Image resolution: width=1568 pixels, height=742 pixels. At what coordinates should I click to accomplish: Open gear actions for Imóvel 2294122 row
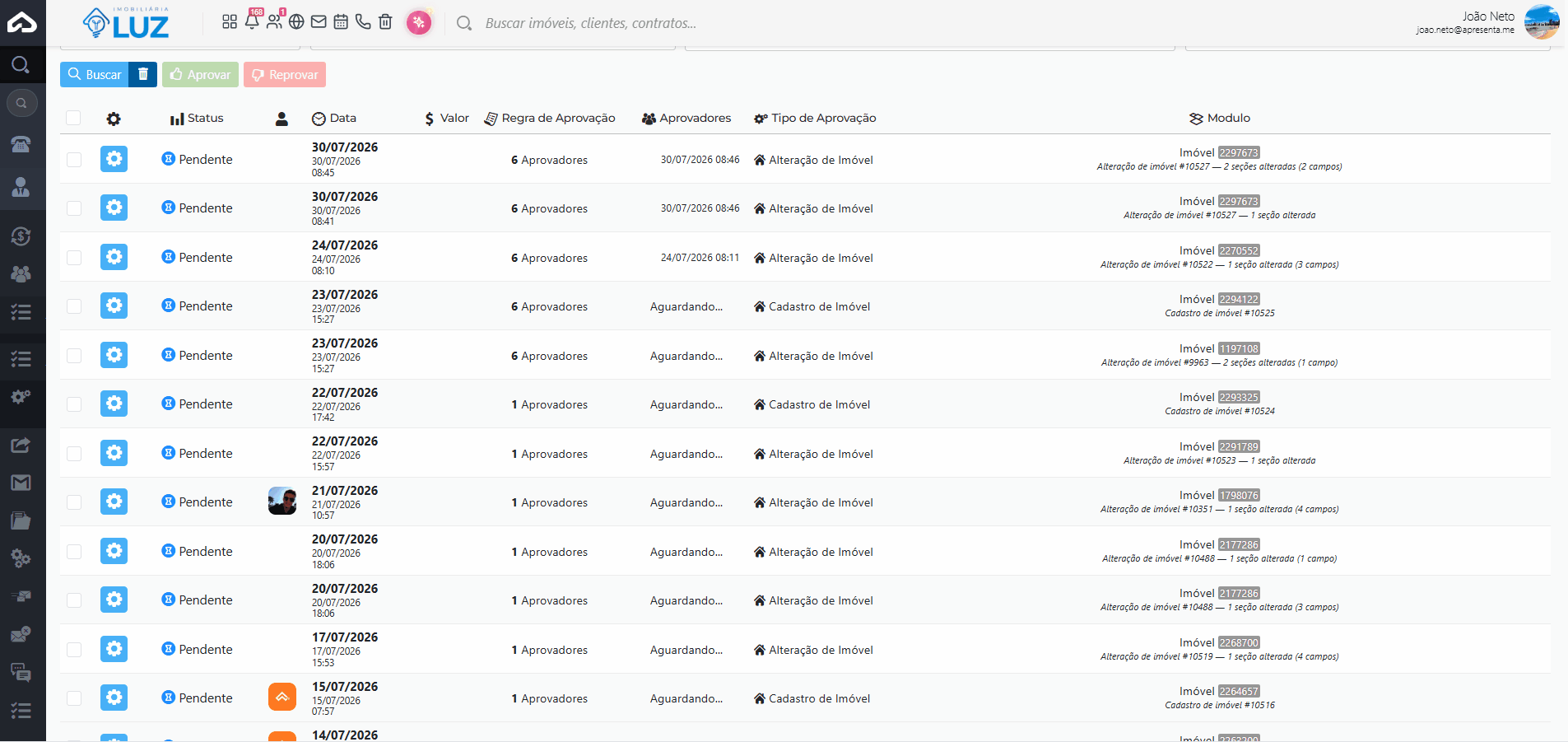coord(114,306)
